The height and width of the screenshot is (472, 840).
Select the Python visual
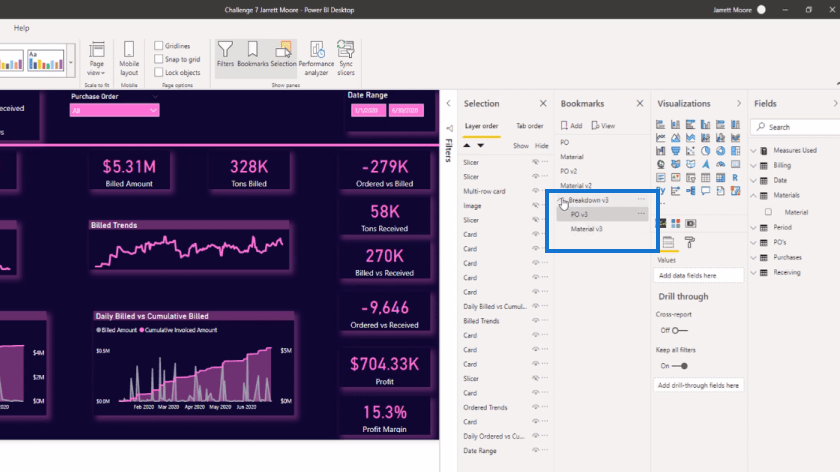(661, 190)
